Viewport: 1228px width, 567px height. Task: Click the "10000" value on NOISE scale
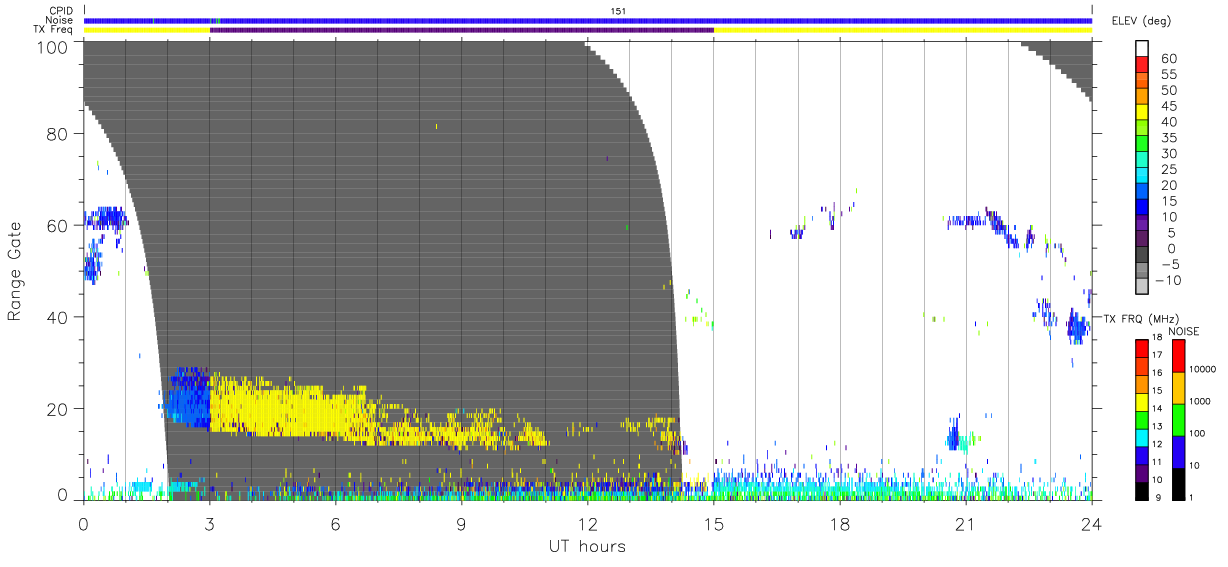(x=1203, y=369)
